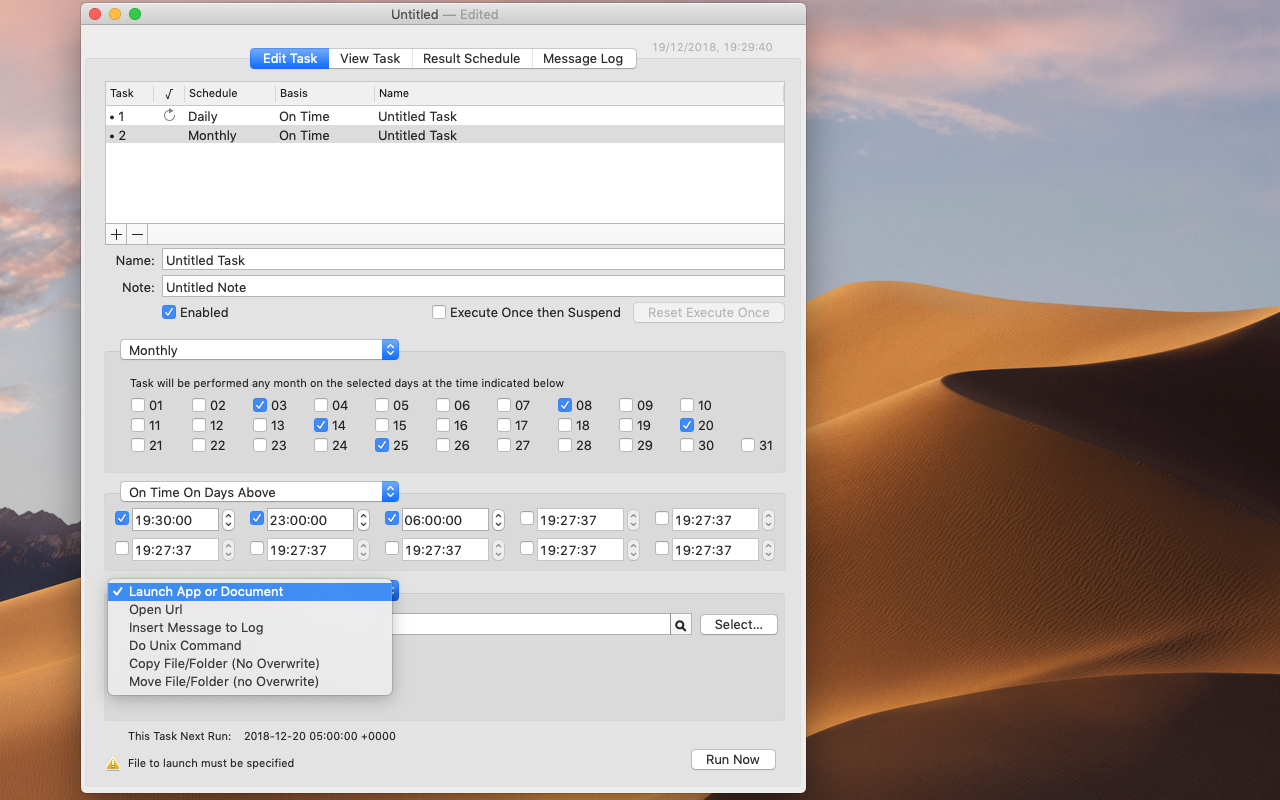Click the Task column header
The height and width of the screenshot is (800, 1280).
[x=129, y=93]
